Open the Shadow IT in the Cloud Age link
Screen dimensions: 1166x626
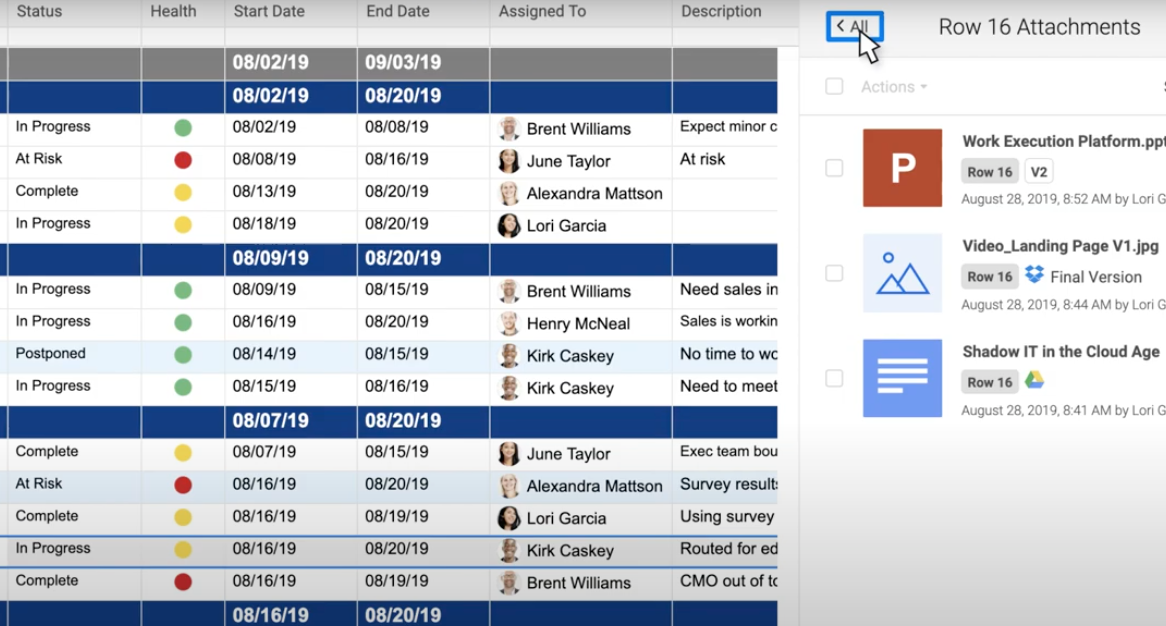pyautogui.click(x=1060, y=351)
